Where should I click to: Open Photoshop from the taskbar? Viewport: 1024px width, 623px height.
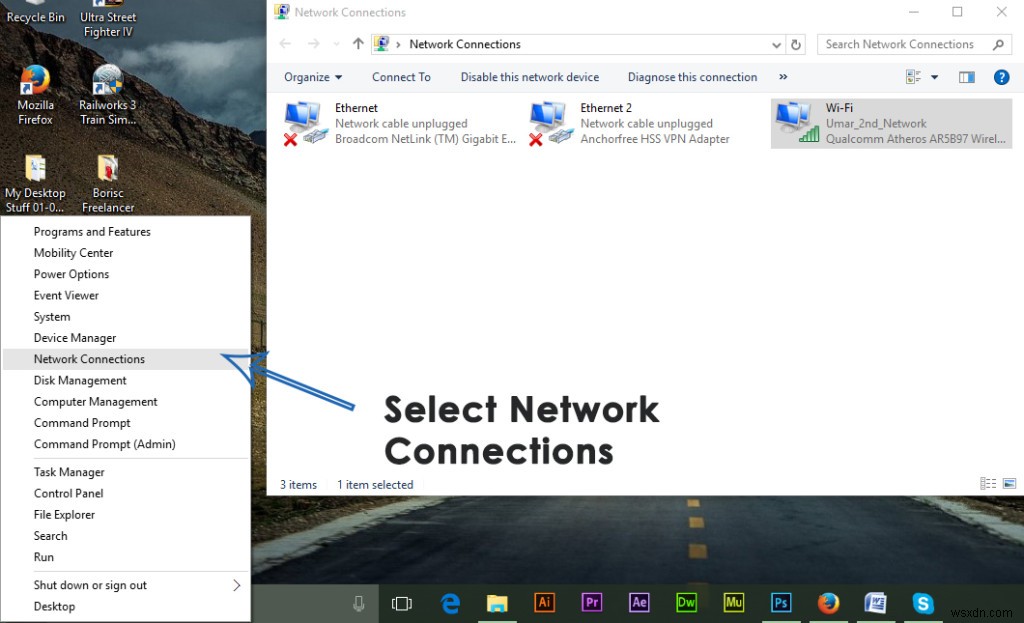pyautogui.click(x=781, y=603)
